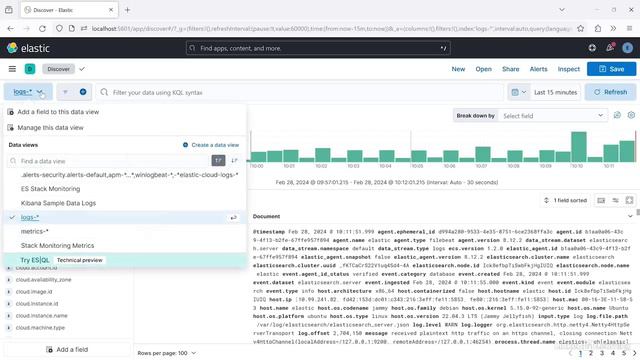Click Share in the top menu
The height and width of the screenshot is (360, 640).
[511, 69]
